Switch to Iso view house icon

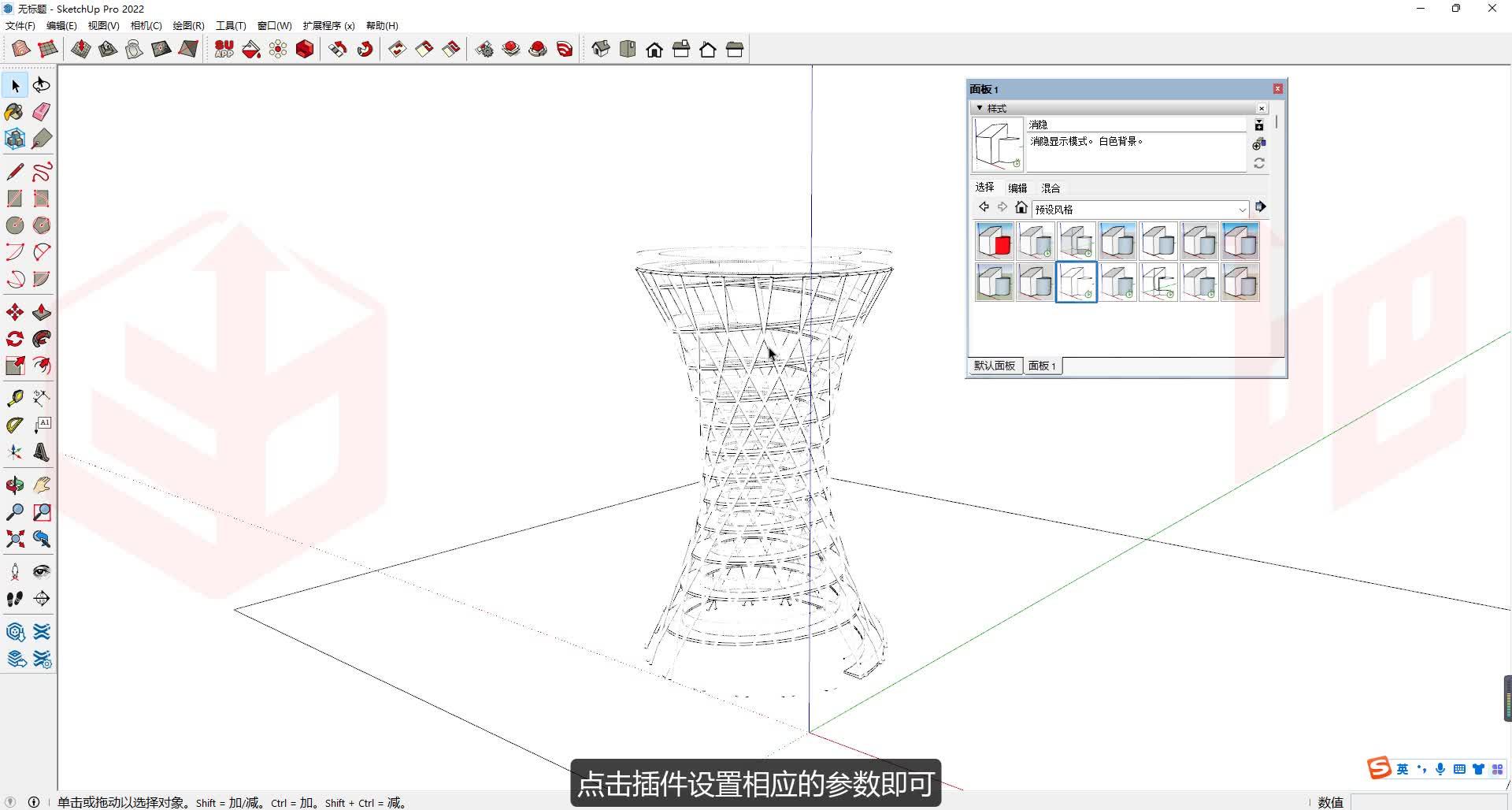tap(601, 50)
